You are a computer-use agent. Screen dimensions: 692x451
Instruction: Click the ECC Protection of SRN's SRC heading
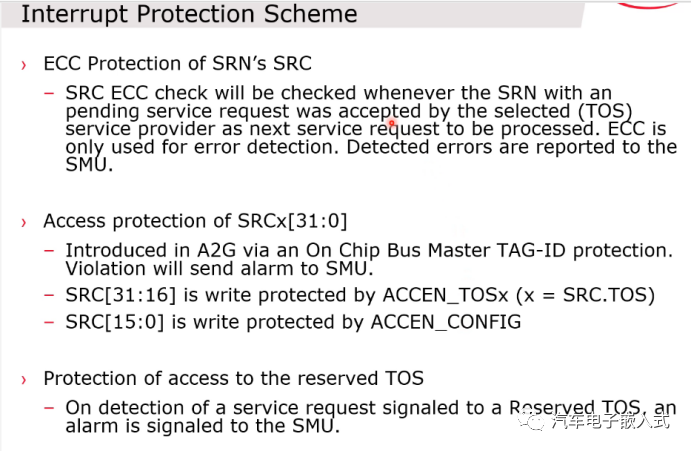pos(177,64)
